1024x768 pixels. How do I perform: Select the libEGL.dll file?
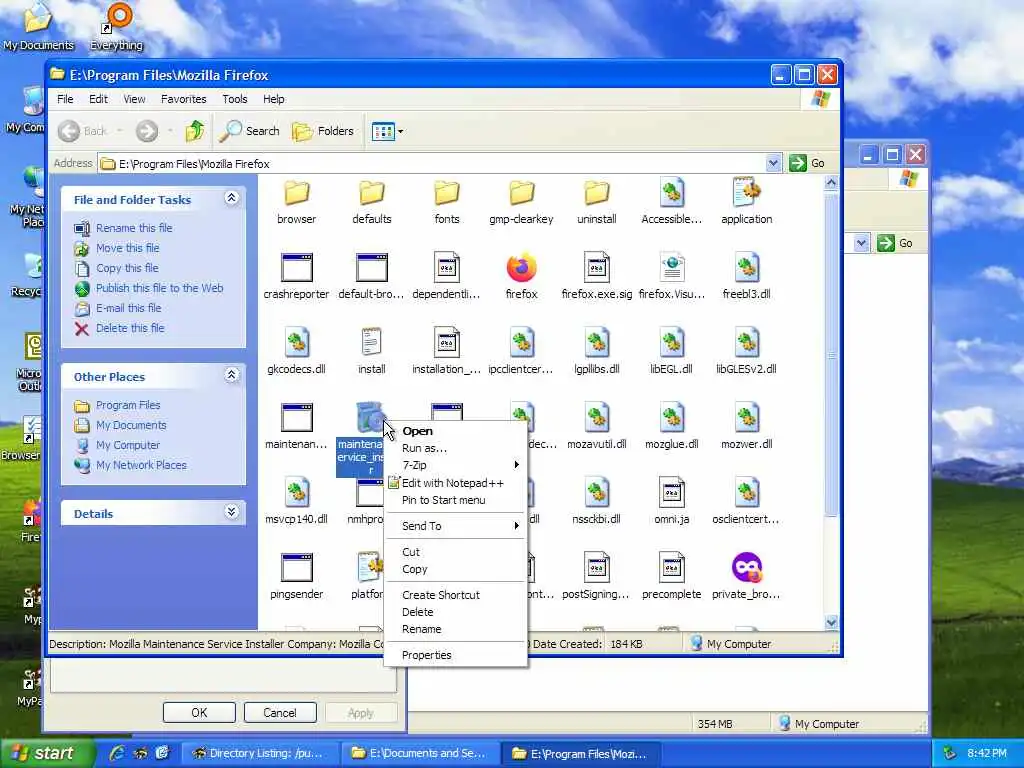click(x=671, y=343)
